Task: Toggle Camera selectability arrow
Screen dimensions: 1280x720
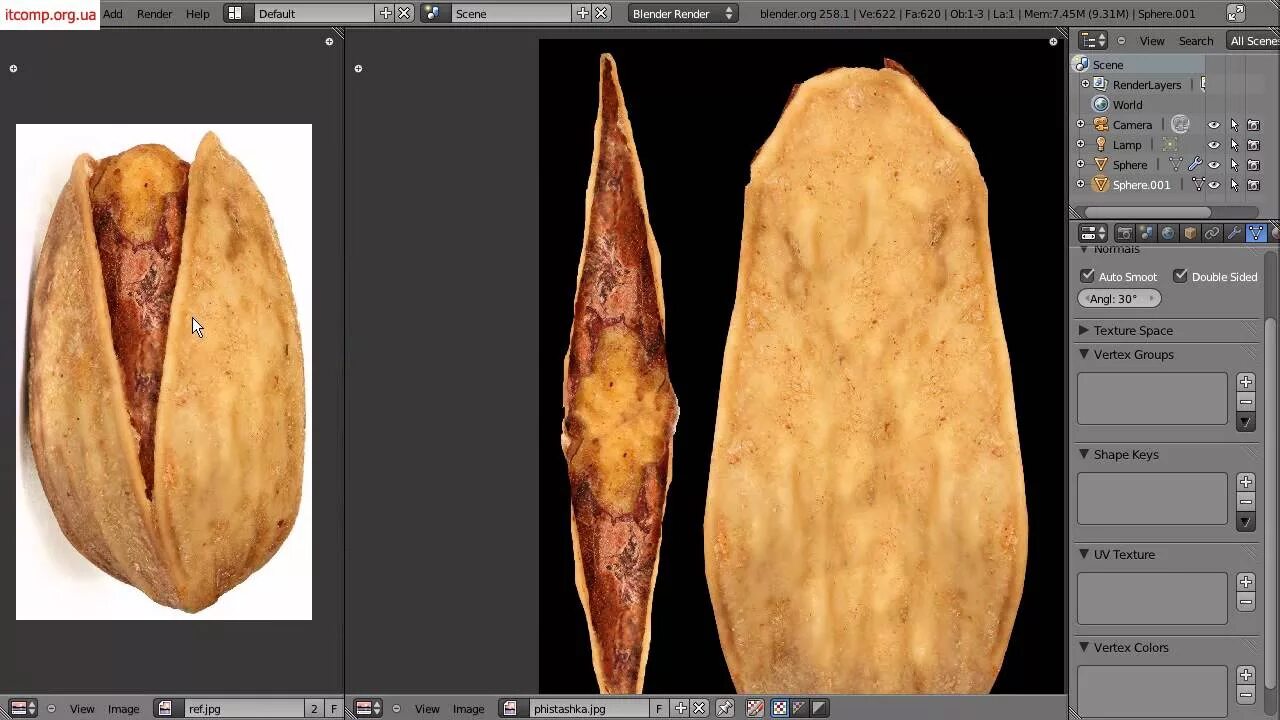Action: (1234, 125)
